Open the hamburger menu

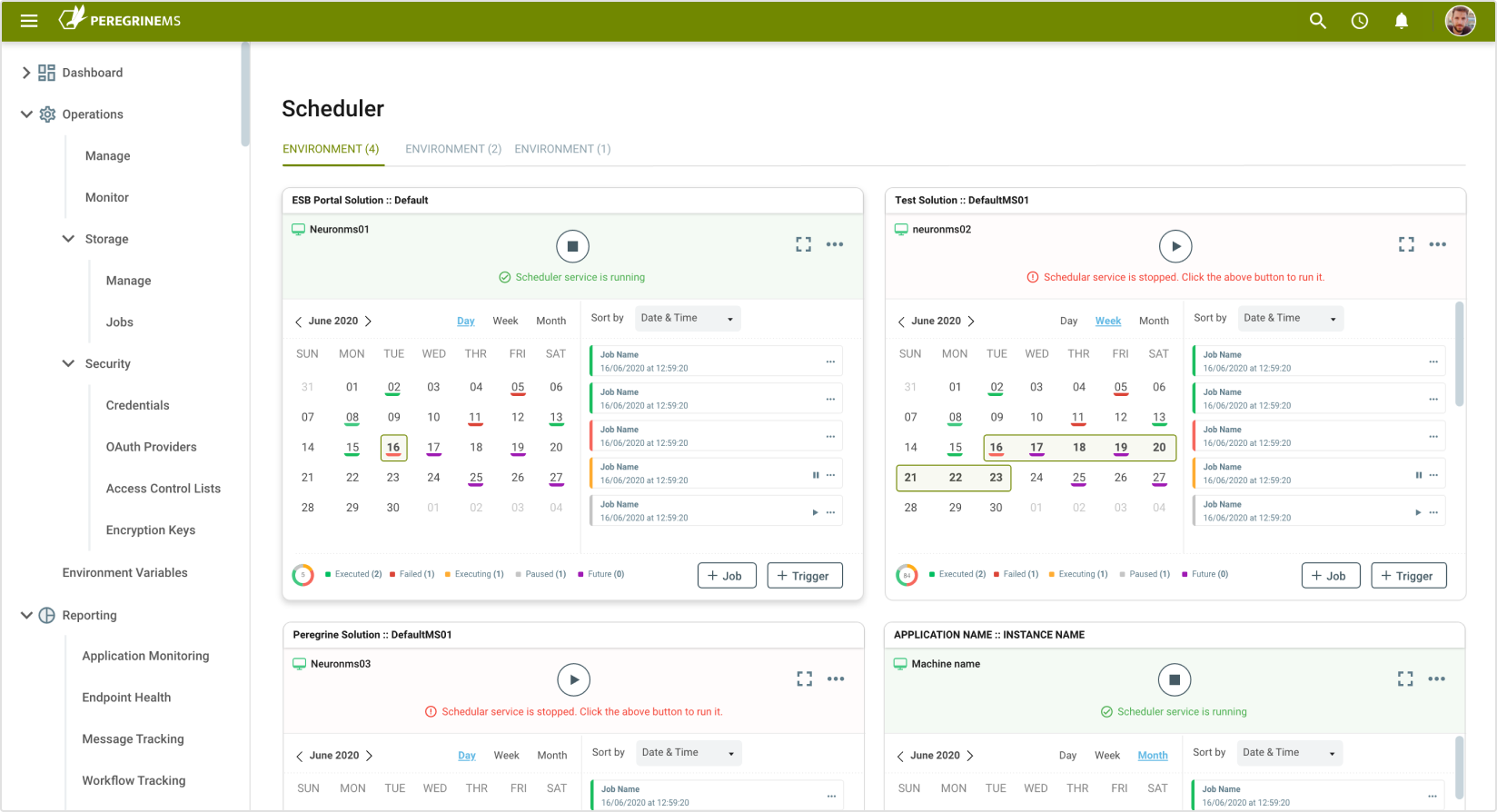29,21
